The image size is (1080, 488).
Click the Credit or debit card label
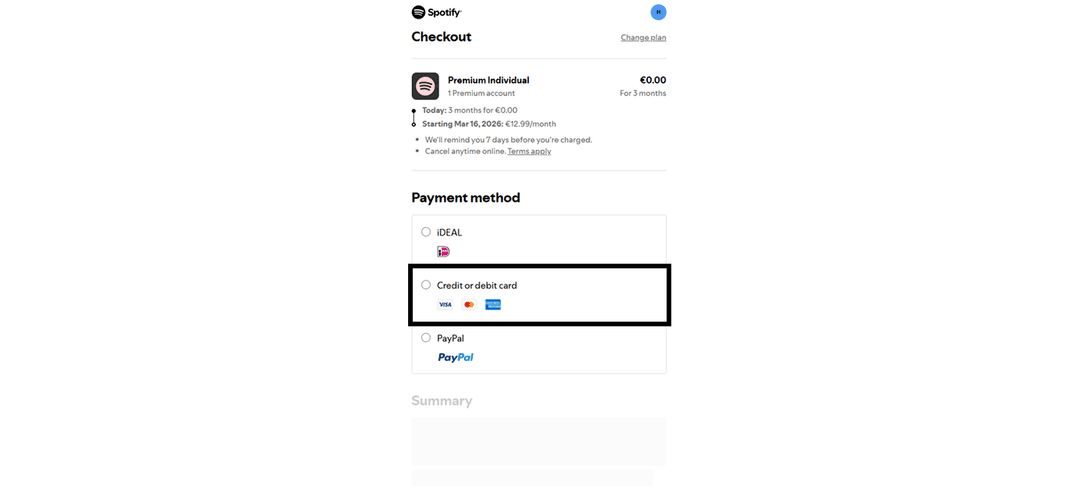pos(477,286)
